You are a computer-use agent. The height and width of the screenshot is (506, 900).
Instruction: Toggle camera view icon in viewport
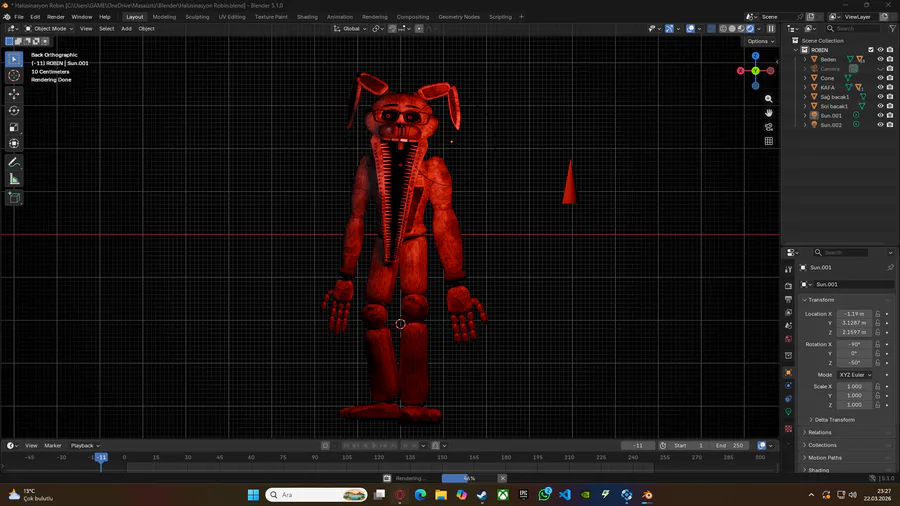point(769,127)
